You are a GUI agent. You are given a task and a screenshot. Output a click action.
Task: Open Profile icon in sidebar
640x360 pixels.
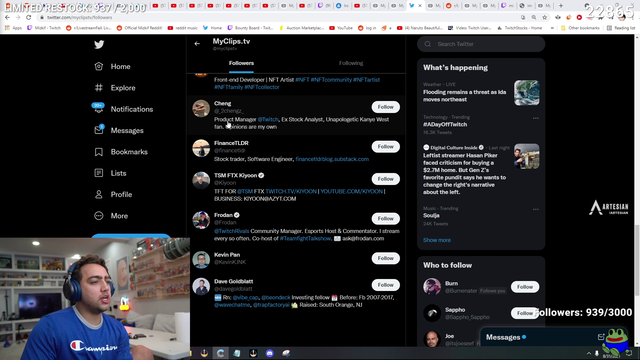[99, 194]
